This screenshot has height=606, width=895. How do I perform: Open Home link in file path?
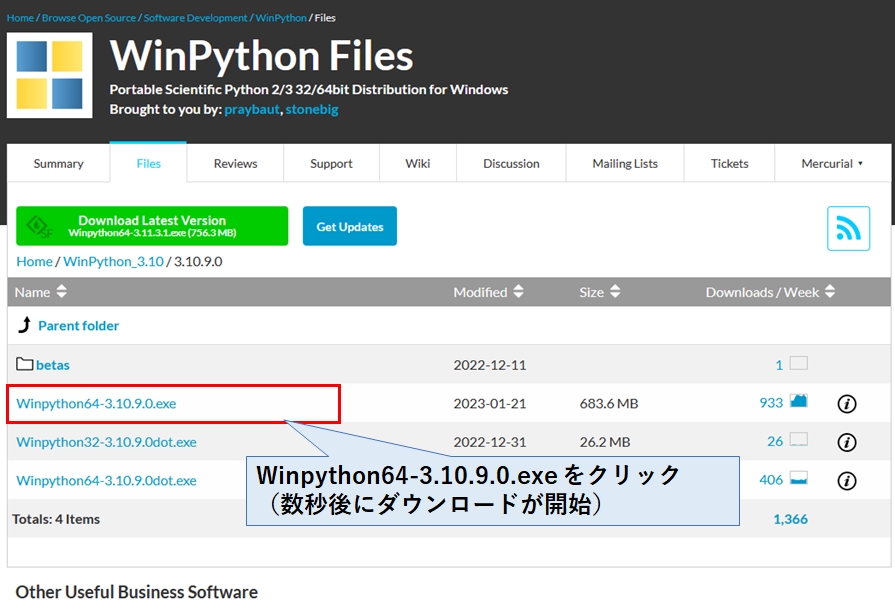click(x=34, y=261)
